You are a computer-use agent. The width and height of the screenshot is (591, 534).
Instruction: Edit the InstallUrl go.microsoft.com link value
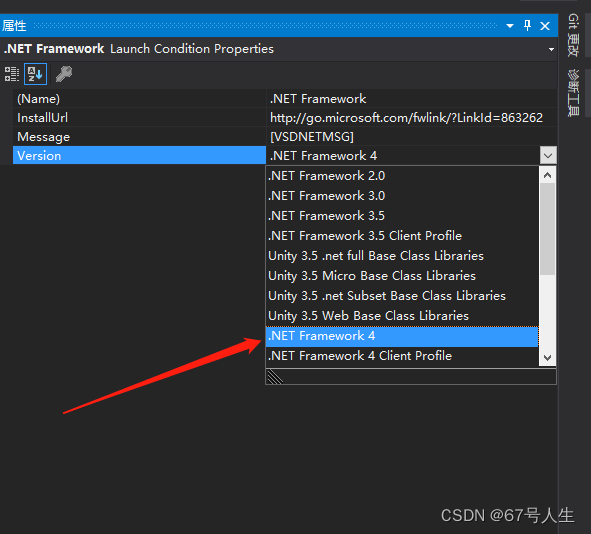point(412,118)
